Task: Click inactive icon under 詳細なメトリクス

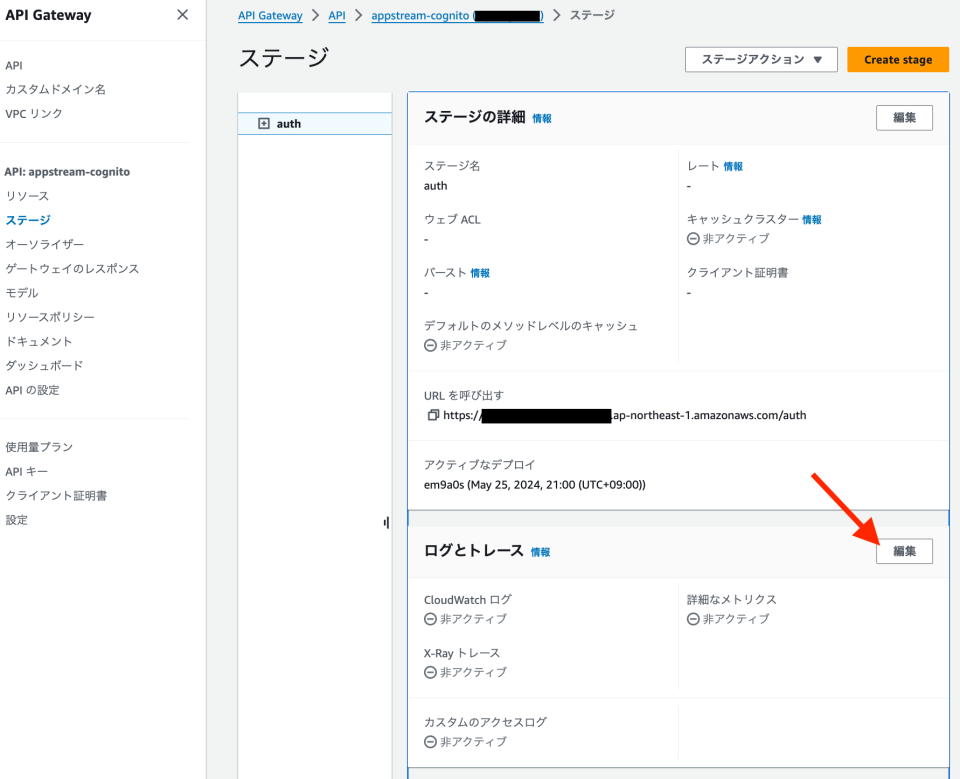Action: [x=693, y=619]
